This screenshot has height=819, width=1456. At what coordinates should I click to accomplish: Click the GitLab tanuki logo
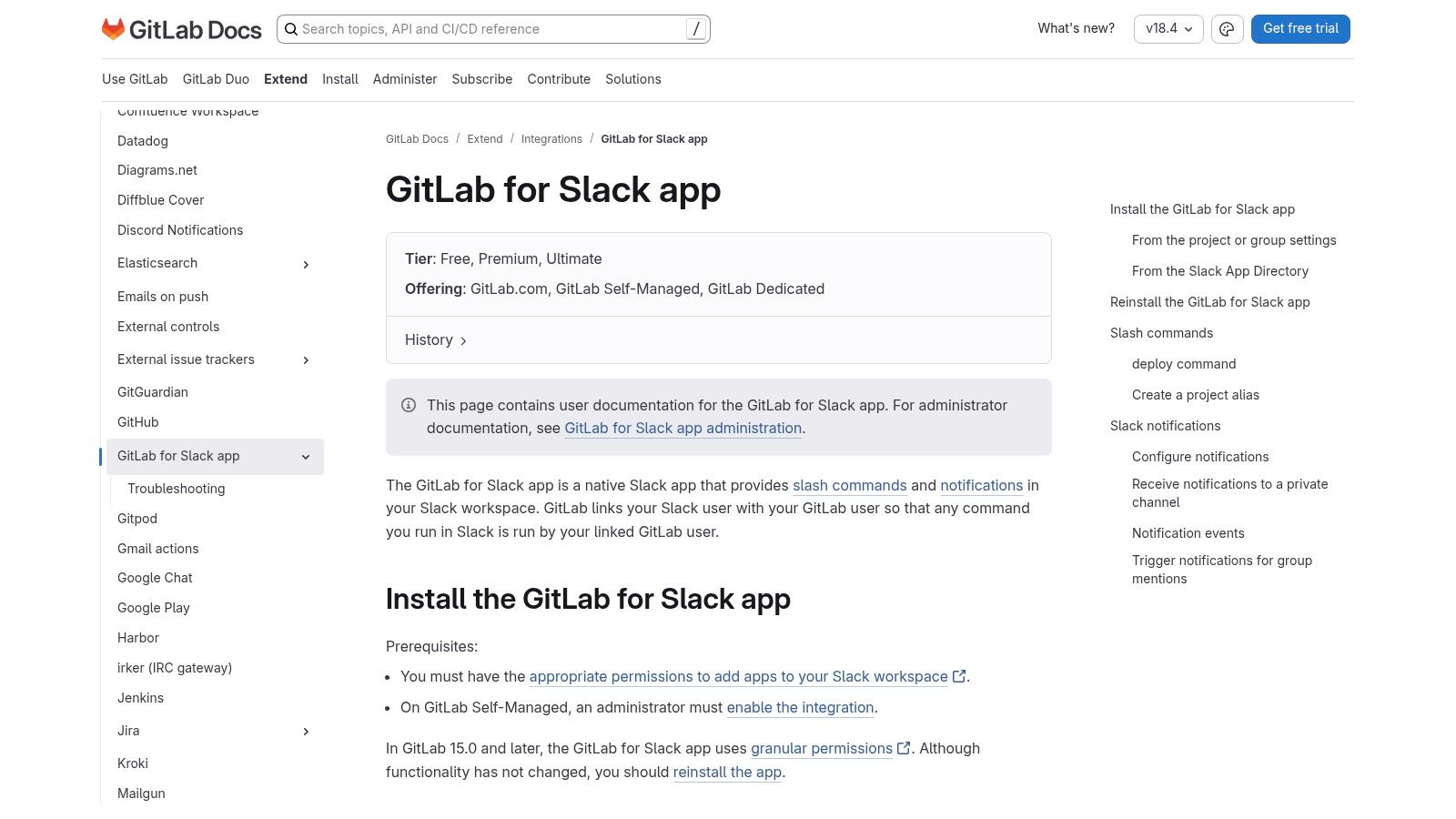(x=113, y=28)
